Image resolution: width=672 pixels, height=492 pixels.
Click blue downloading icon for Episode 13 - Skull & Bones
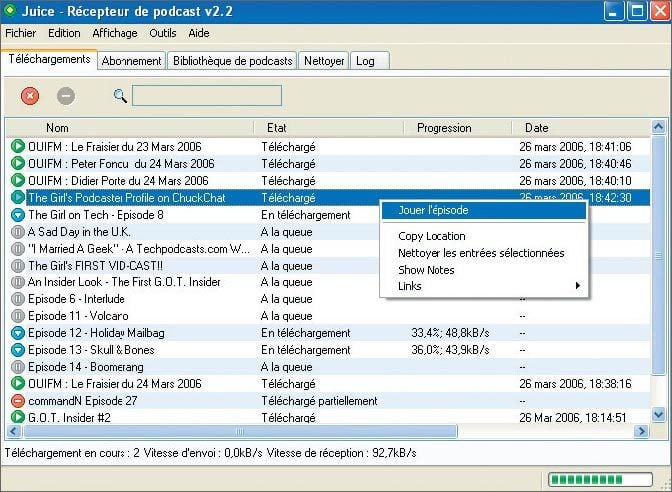17,350
